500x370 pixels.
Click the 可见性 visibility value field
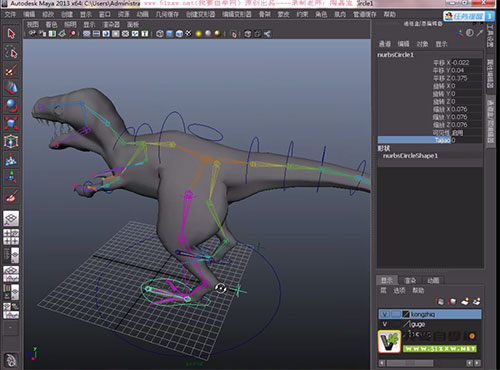click(467, 133)
